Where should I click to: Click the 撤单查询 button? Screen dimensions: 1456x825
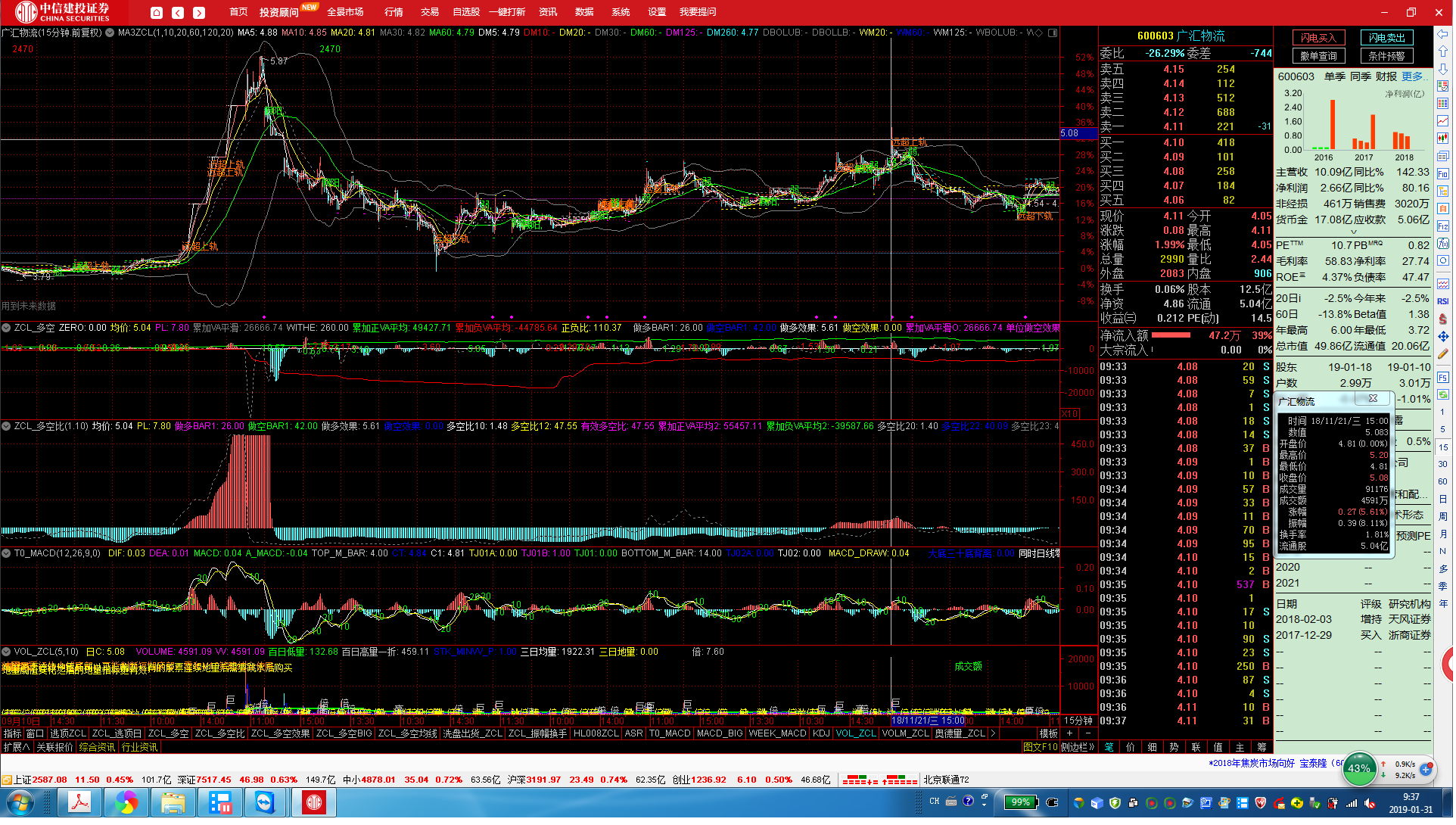tap(1318, 56)
